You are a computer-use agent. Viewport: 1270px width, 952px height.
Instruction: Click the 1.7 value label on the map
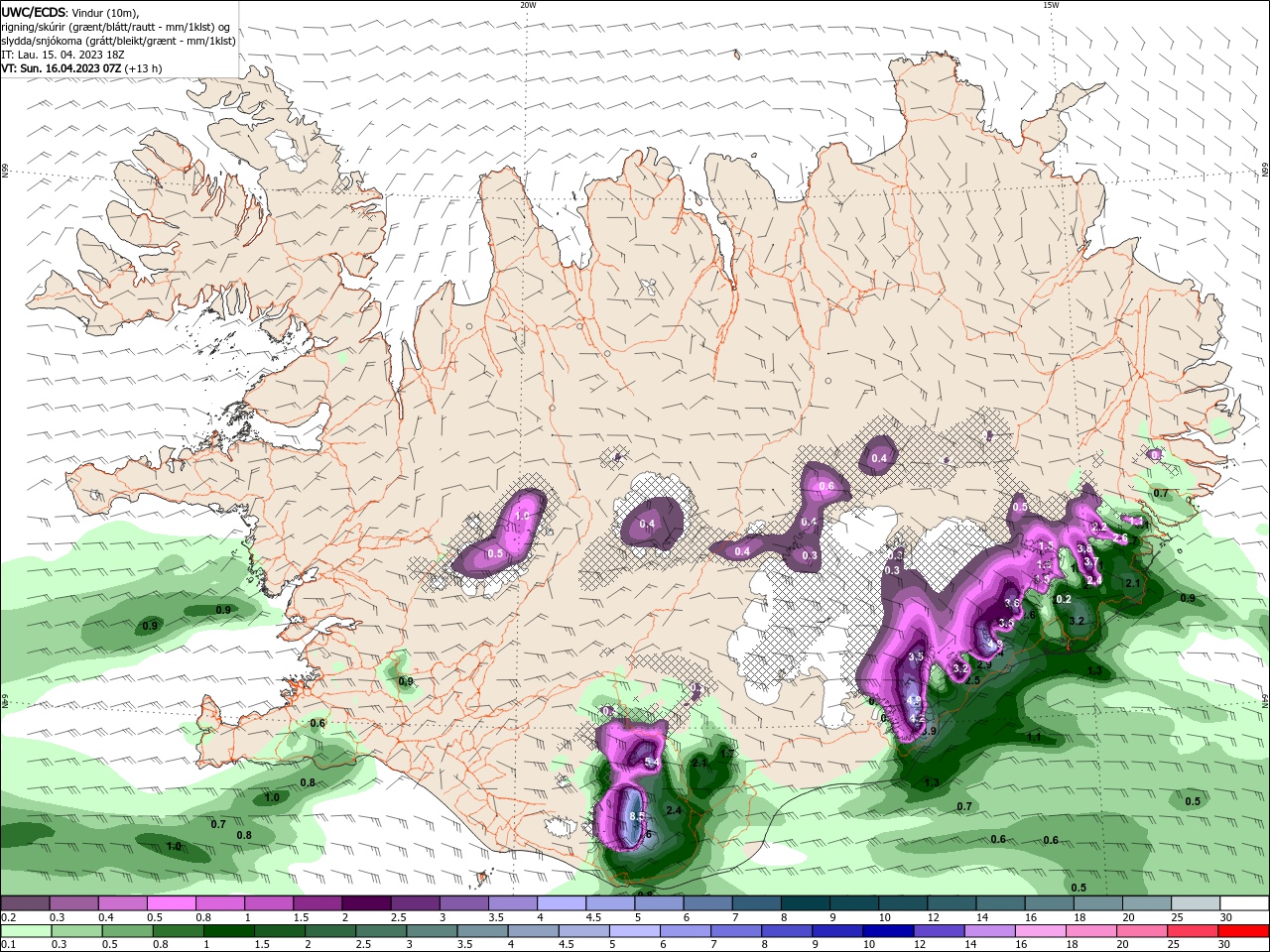(727, 754)
